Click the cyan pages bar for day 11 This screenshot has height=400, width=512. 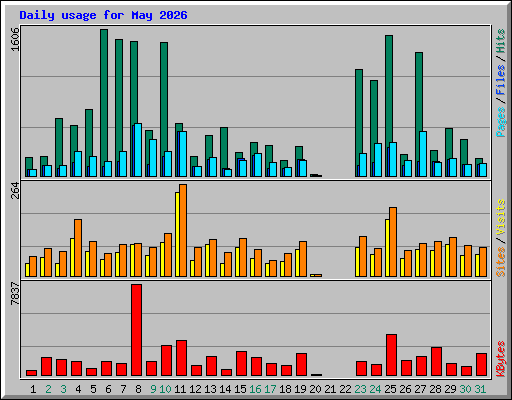point(183,154)
